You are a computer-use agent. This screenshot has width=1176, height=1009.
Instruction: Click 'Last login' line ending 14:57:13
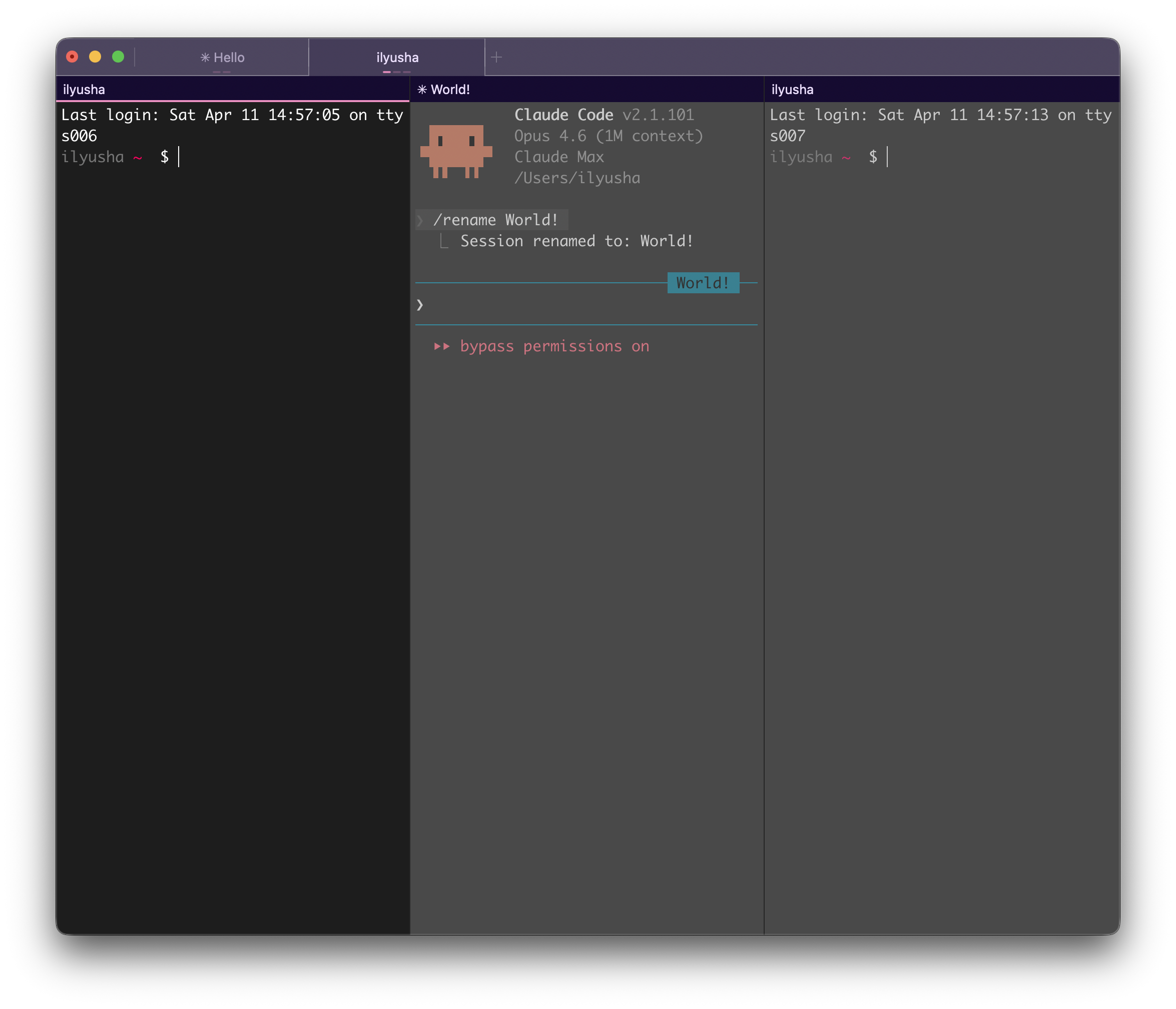940,115
